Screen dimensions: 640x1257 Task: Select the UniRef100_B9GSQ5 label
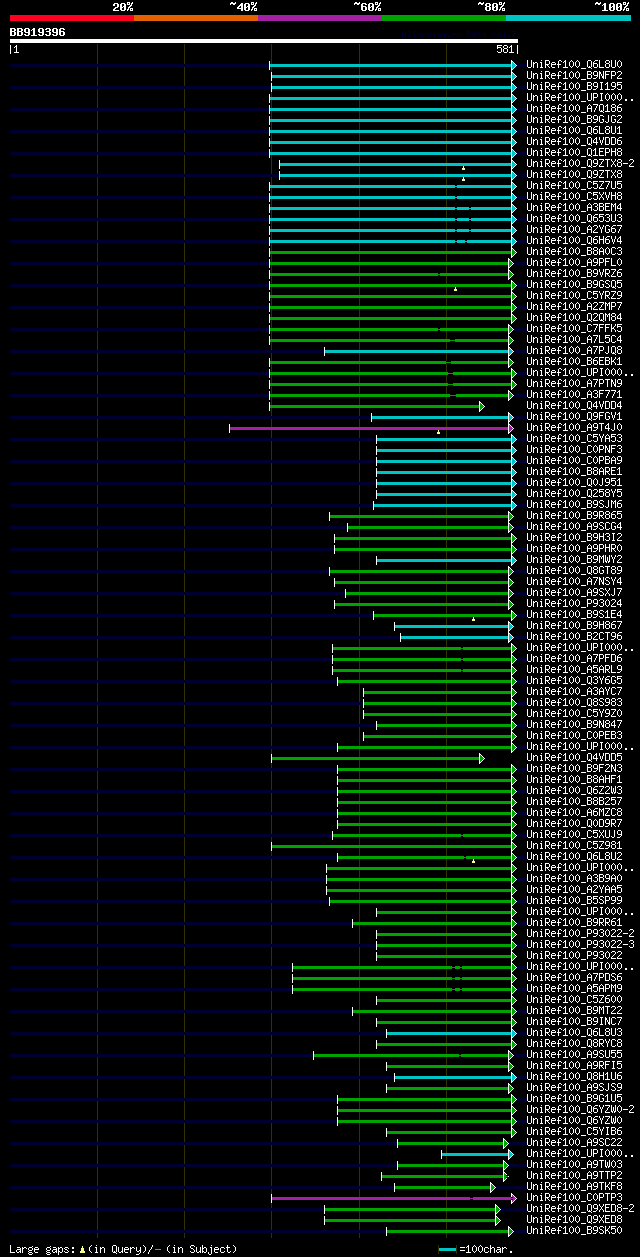point(574,285)
